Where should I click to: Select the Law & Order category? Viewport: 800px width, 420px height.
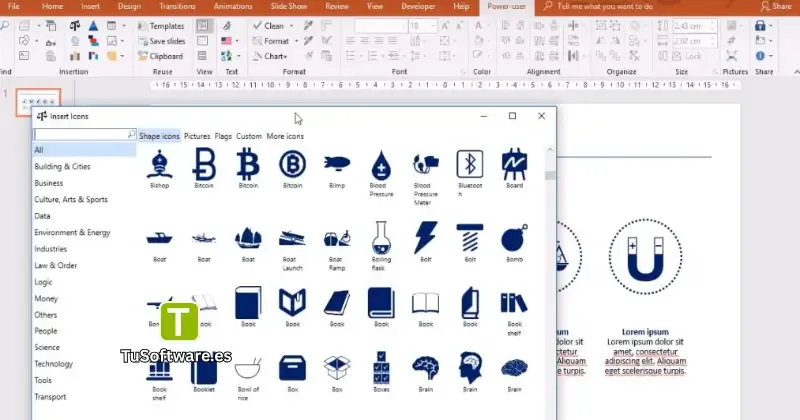(x=56, y=265)
